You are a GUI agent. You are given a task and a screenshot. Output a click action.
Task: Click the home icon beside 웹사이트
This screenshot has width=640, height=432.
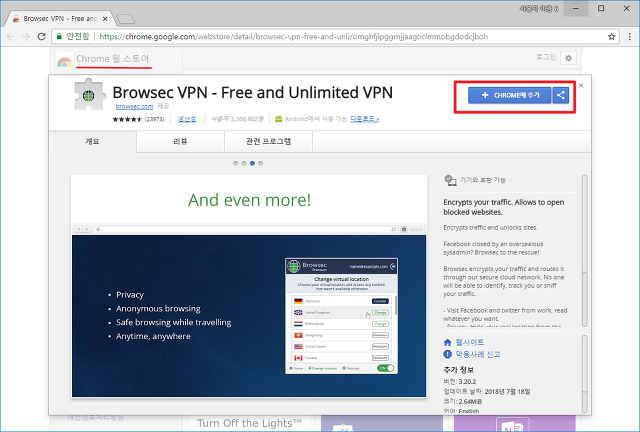448,342
